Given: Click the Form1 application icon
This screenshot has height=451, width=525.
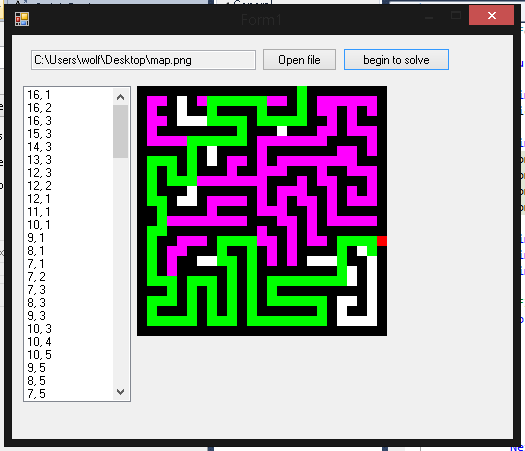Looking at the screenshot, I should [x=22, y=19].
